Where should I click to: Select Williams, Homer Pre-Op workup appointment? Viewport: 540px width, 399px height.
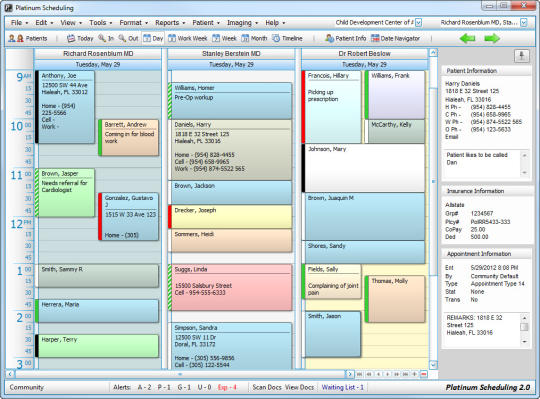click(230, 101)
